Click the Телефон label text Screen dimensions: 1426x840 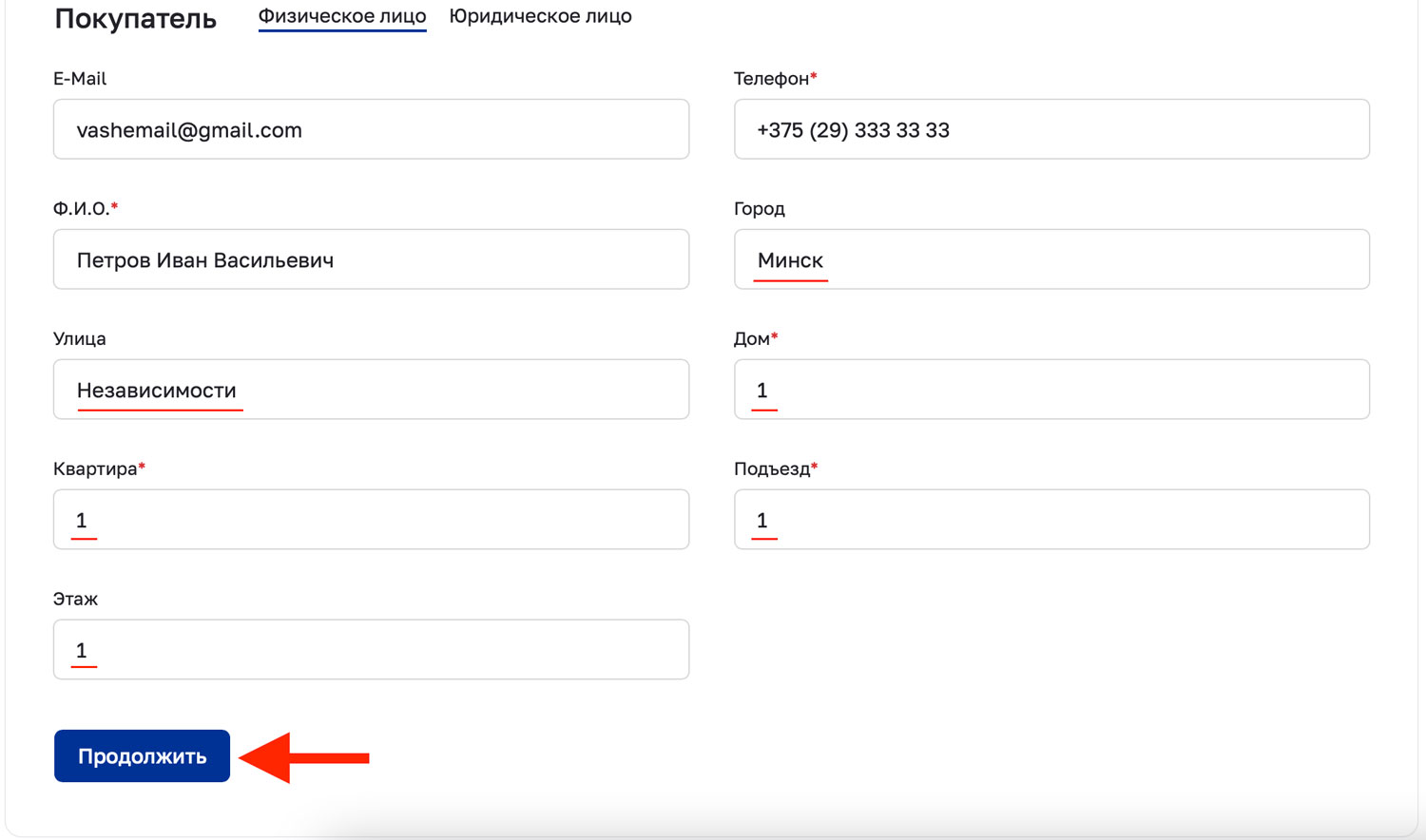coord(771,79)
